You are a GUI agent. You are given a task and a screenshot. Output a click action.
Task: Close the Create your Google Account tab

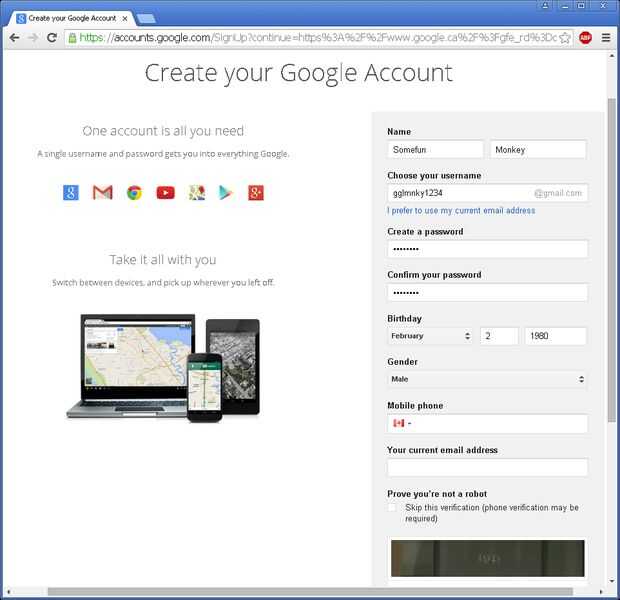[125, 18]
